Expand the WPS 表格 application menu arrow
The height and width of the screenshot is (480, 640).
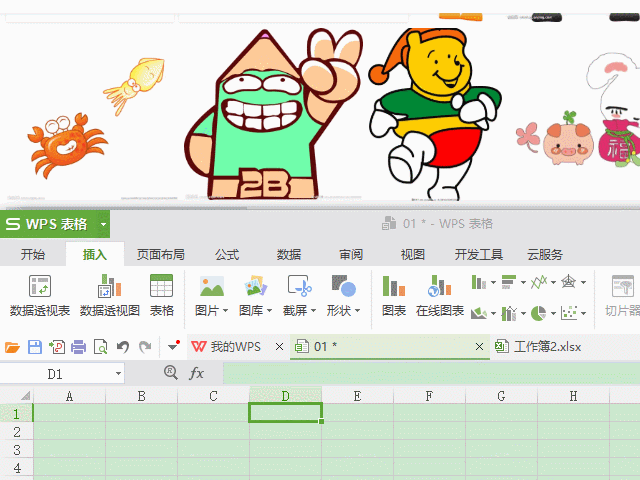pos(104,224)
